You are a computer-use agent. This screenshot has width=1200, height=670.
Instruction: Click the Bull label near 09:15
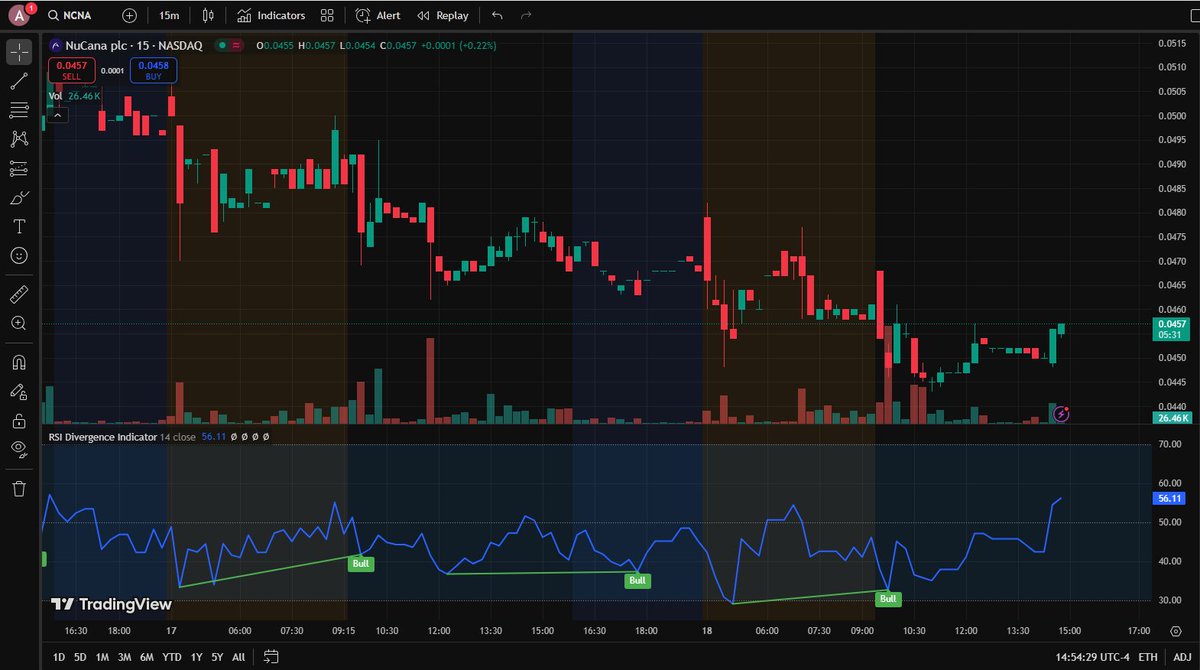[360, 564]
